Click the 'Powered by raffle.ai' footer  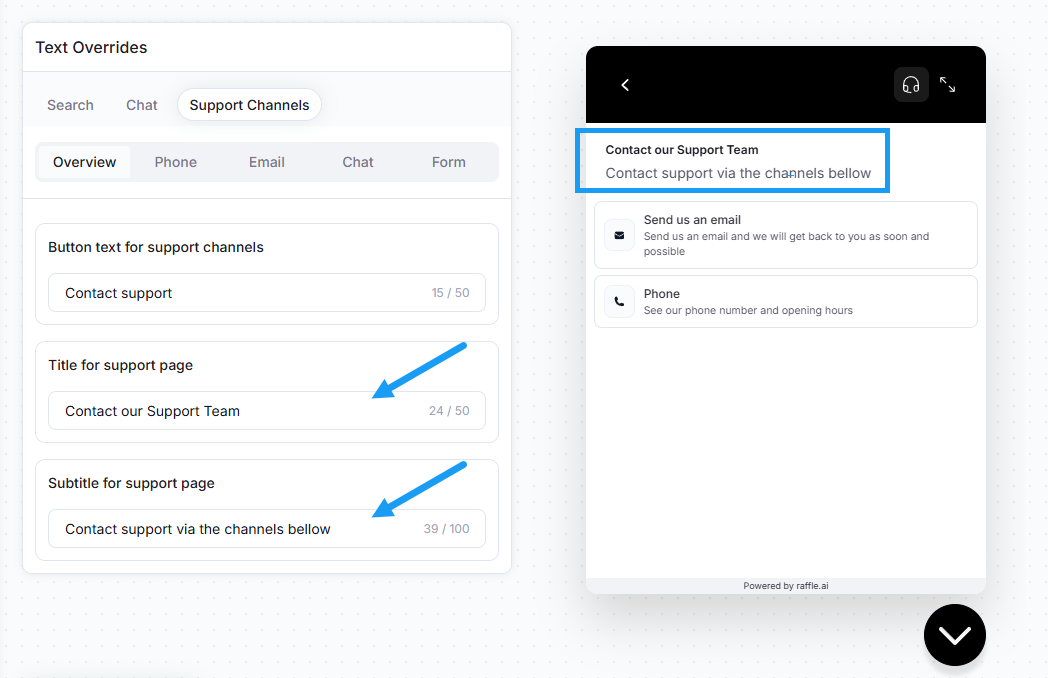pyautogui.click(x=785, y=586)
